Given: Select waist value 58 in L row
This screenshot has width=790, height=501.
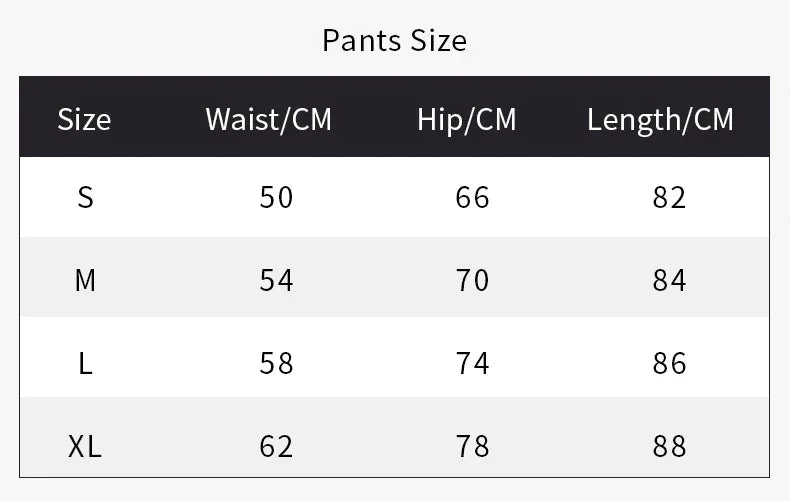Looking at the screenshot, I should coord(276,363).
